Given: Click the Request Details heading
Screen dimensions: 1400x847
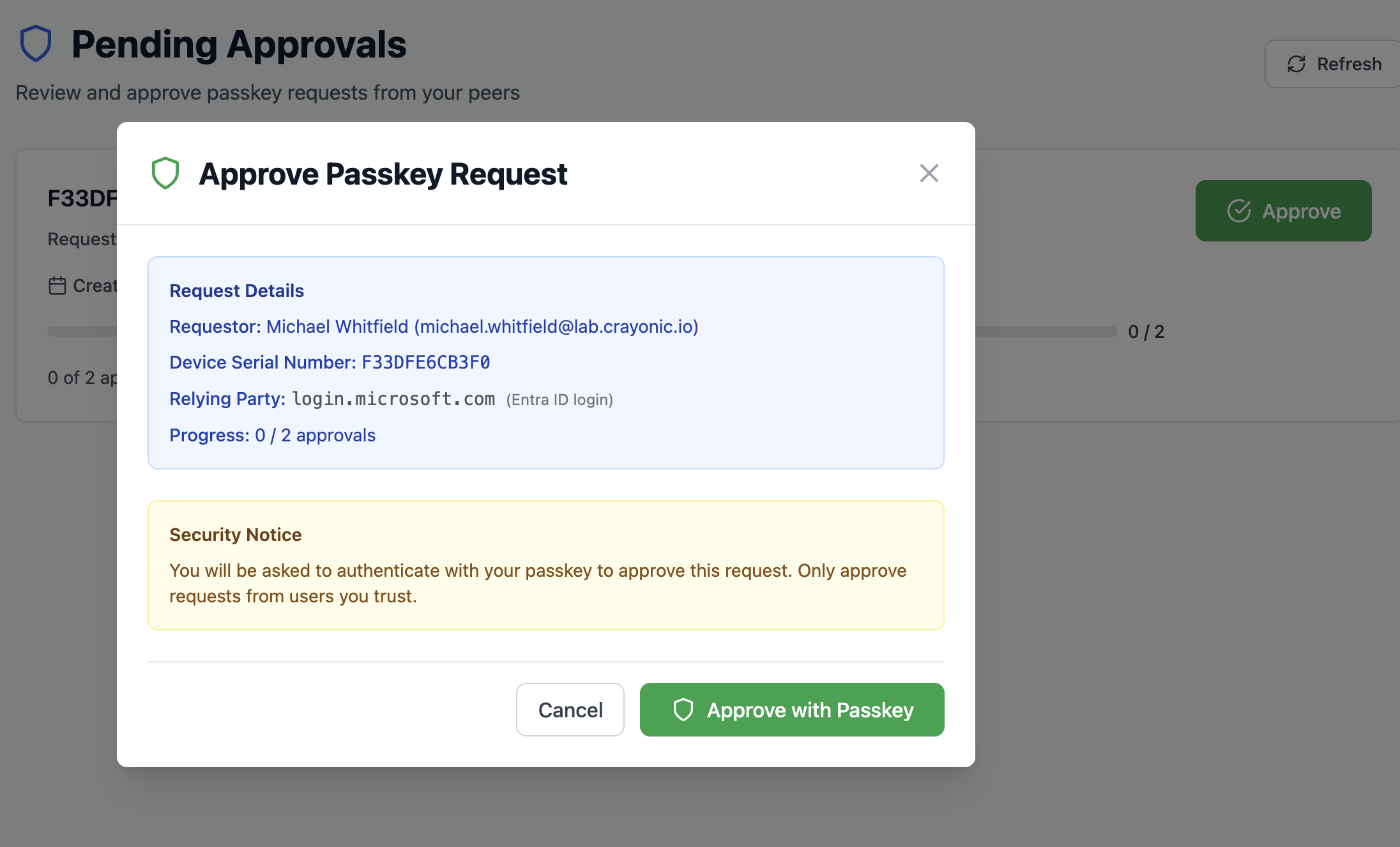Looking at the screenshot, I should point(236,291).
